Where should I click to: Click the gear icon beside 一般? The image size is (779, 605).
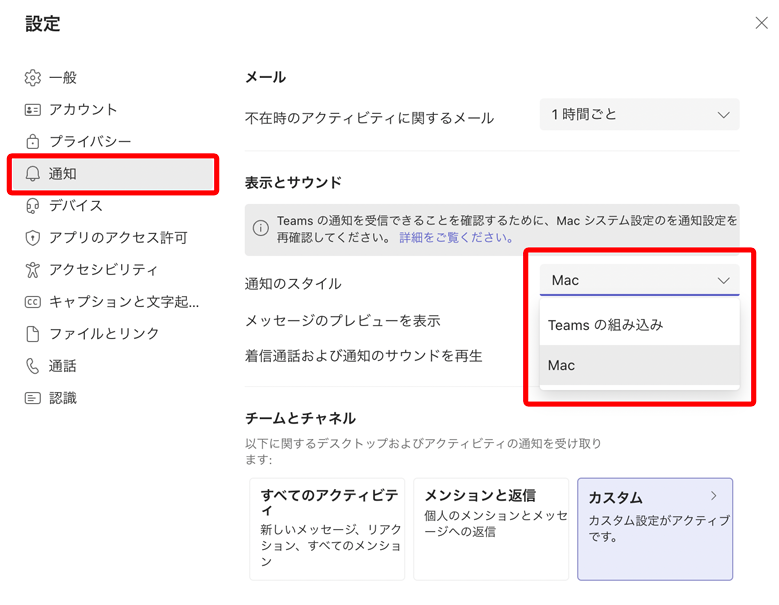point(33,78)
